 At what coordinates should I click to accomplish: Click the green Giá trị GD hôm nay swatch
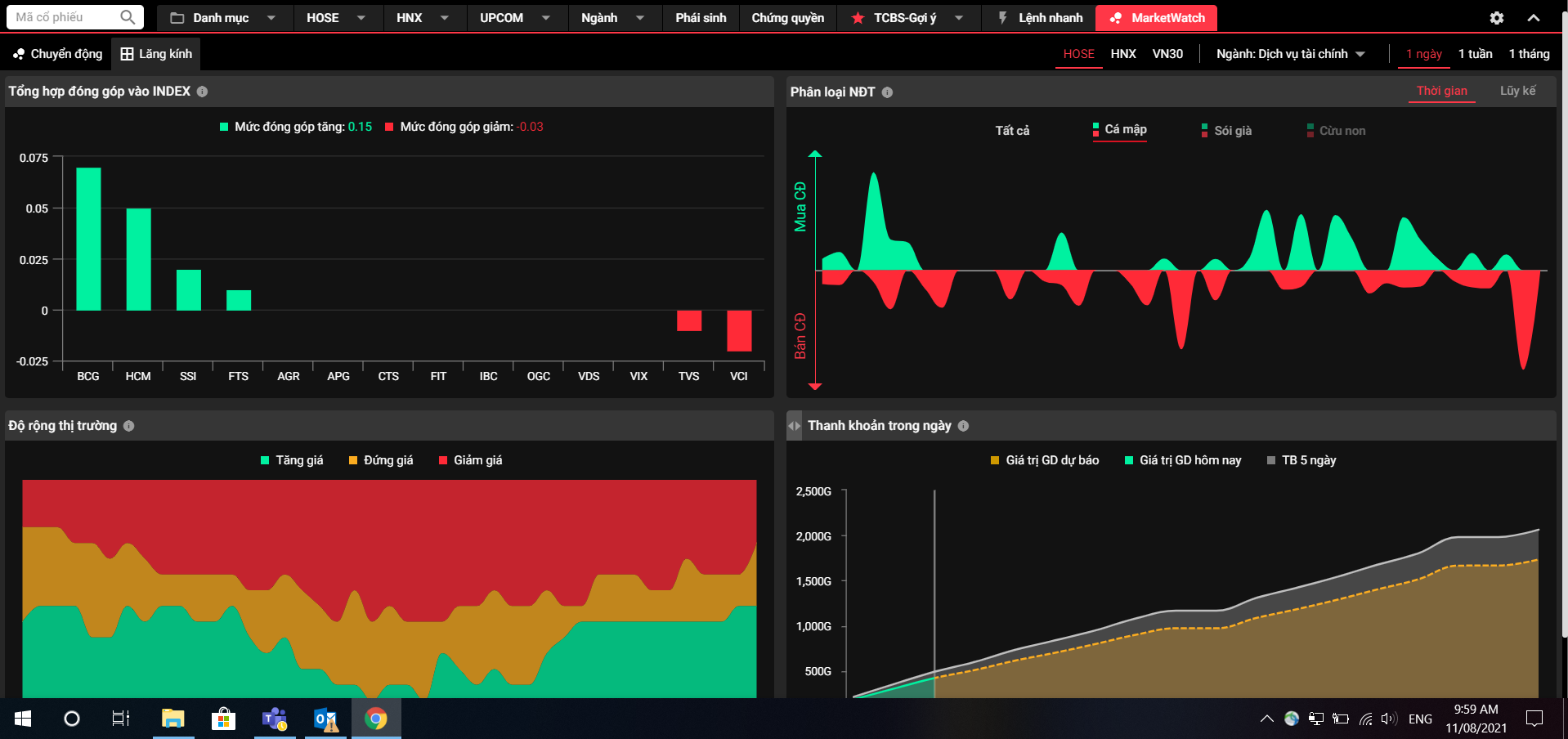pyautogui.click(x=1129, y=460)
